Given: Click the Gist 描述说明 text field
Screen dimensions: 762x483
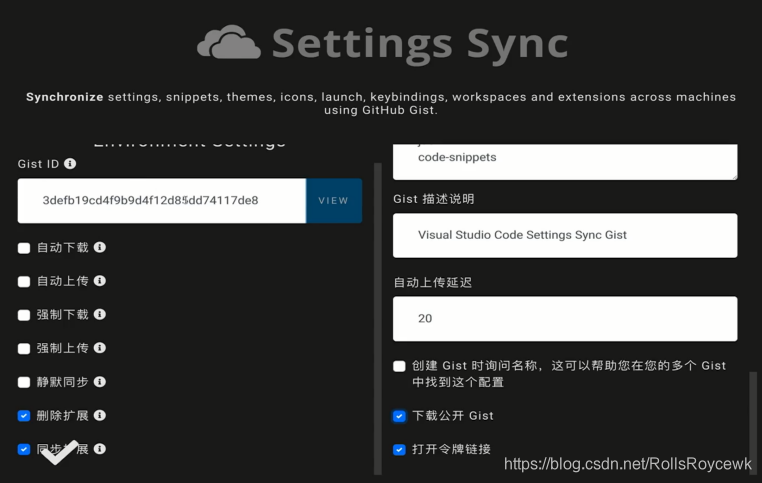Looking at the screenshot, I should tap(565, 235).
